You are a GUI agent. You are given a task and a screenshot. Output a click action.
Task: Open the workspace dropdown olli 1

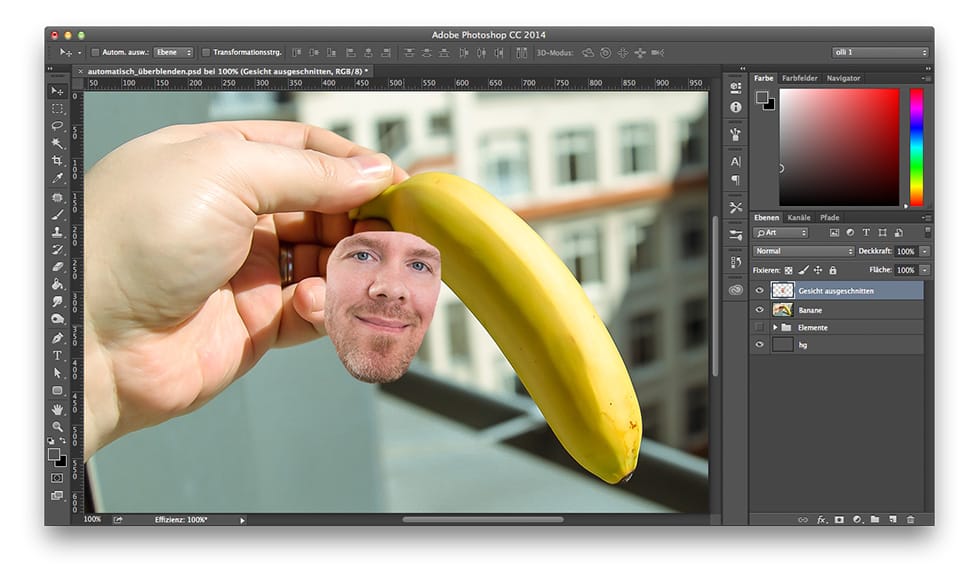coord(879,52)
